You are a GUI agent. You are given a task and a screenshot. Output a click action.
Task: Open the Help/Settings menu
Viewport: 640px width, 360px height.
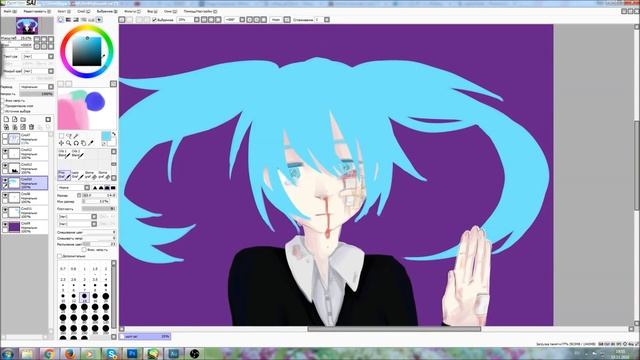pos(200,11)
